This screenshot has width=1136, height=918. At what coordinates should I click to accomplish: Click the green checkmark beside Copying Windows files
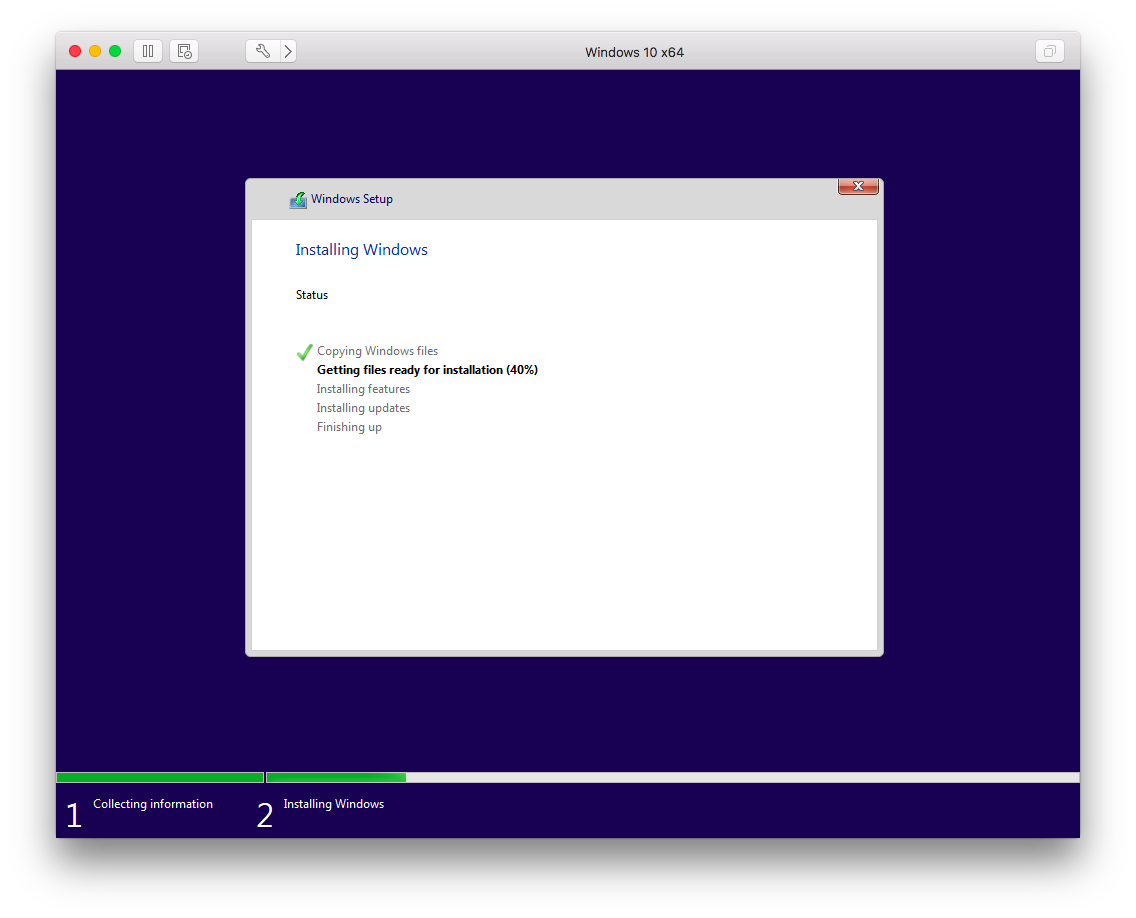(304, 351)
